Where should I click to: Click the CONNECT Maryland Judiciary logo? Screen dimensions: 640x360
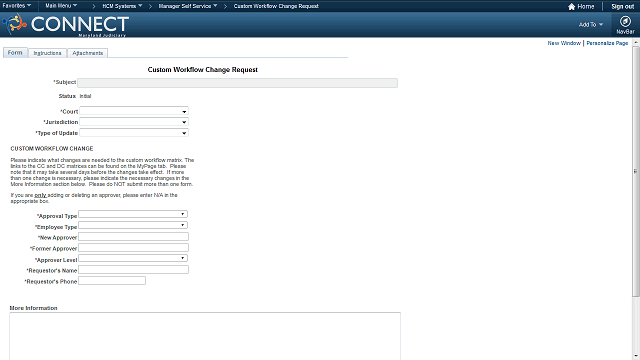click(66, 24)
